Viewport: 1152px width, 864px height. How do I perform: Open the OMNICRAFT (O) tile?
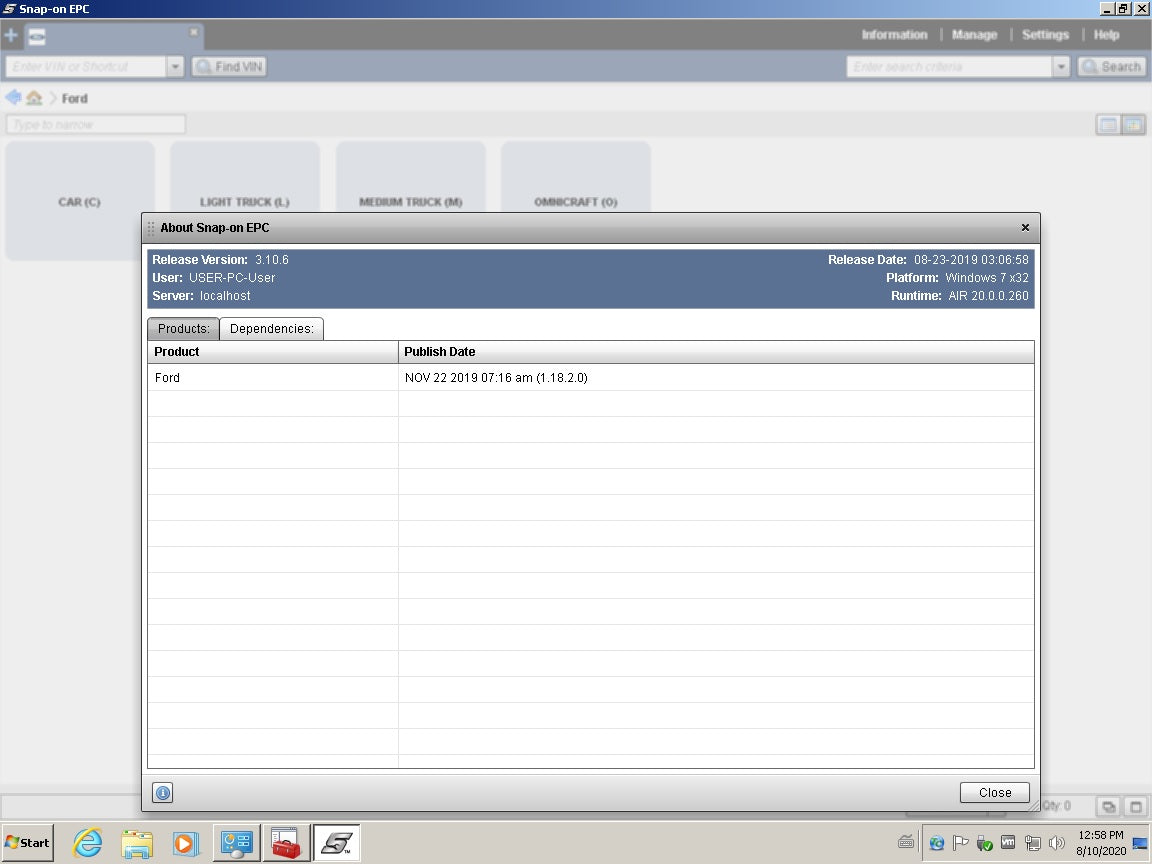point(575,177)
